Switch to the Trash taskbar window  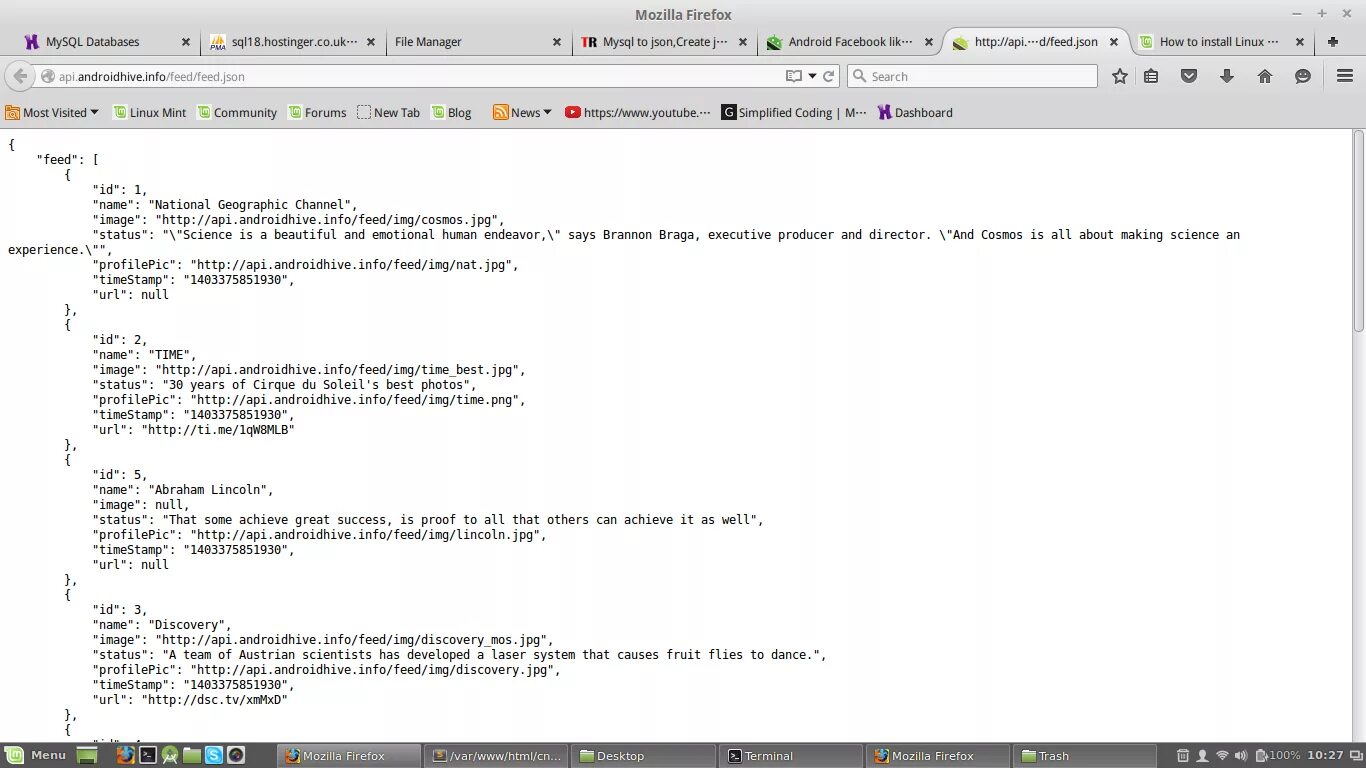(1085, 756)
